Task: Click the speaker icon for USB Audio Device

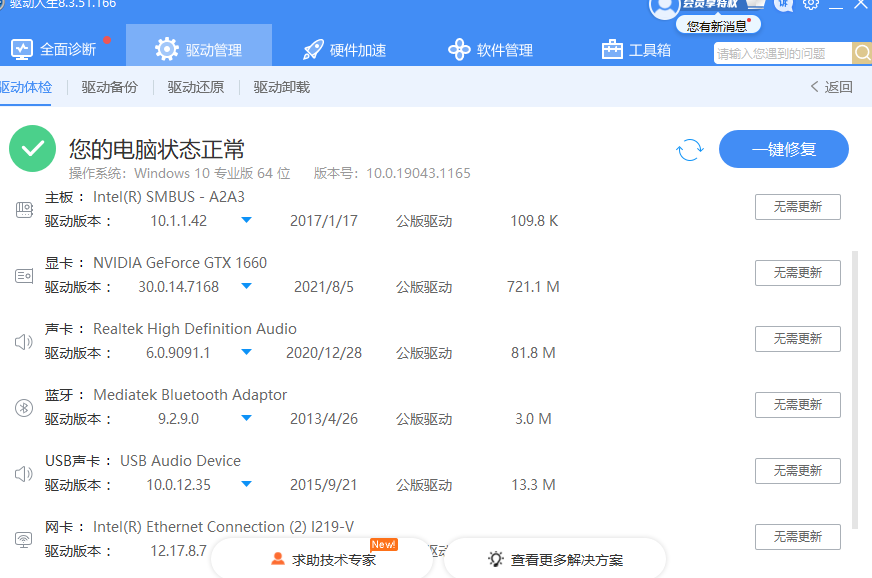Action: coord(23,474)
